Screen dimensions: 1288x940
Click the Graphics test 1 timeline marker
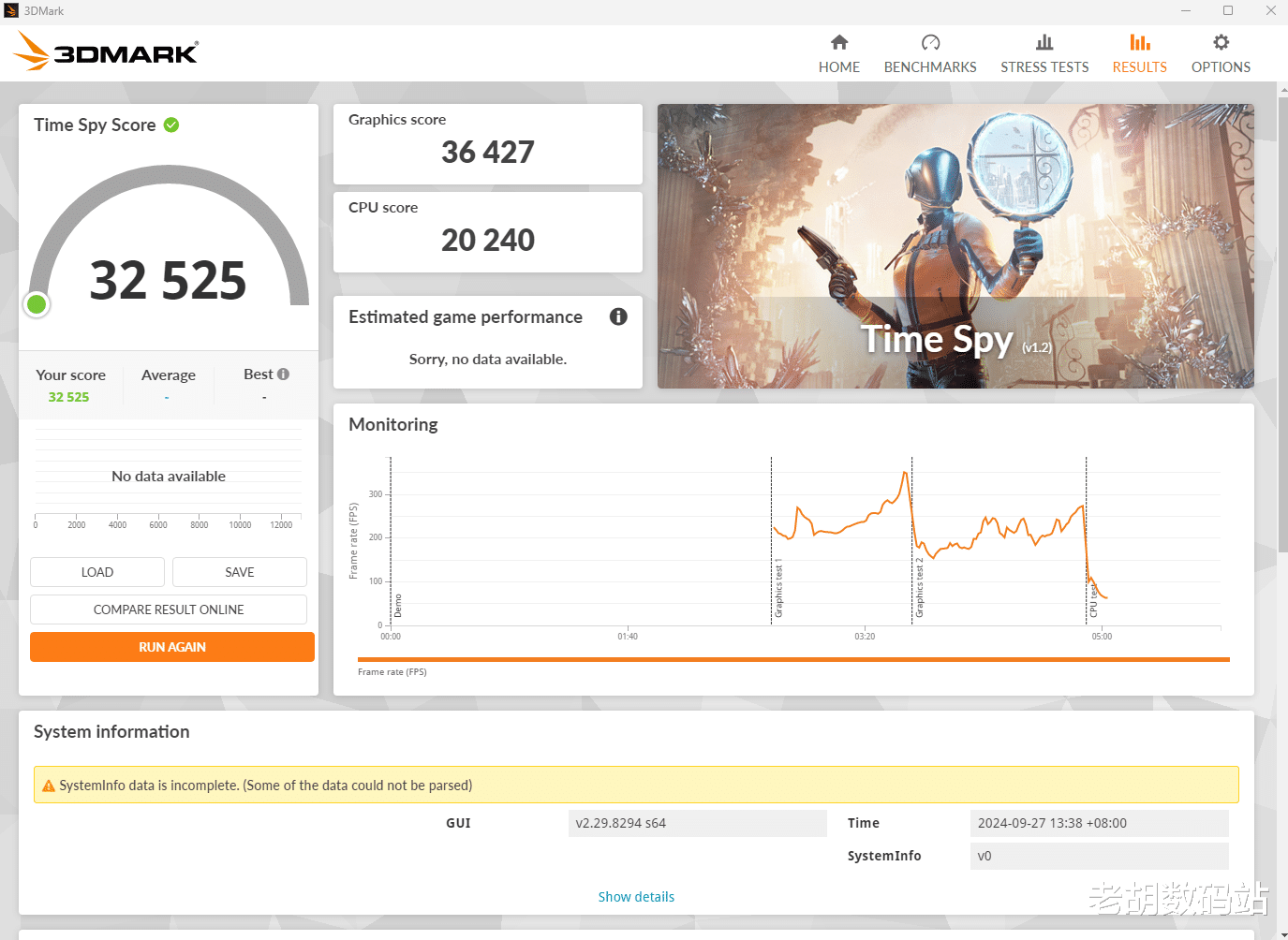pyautogui.click(x=777, y=590)
